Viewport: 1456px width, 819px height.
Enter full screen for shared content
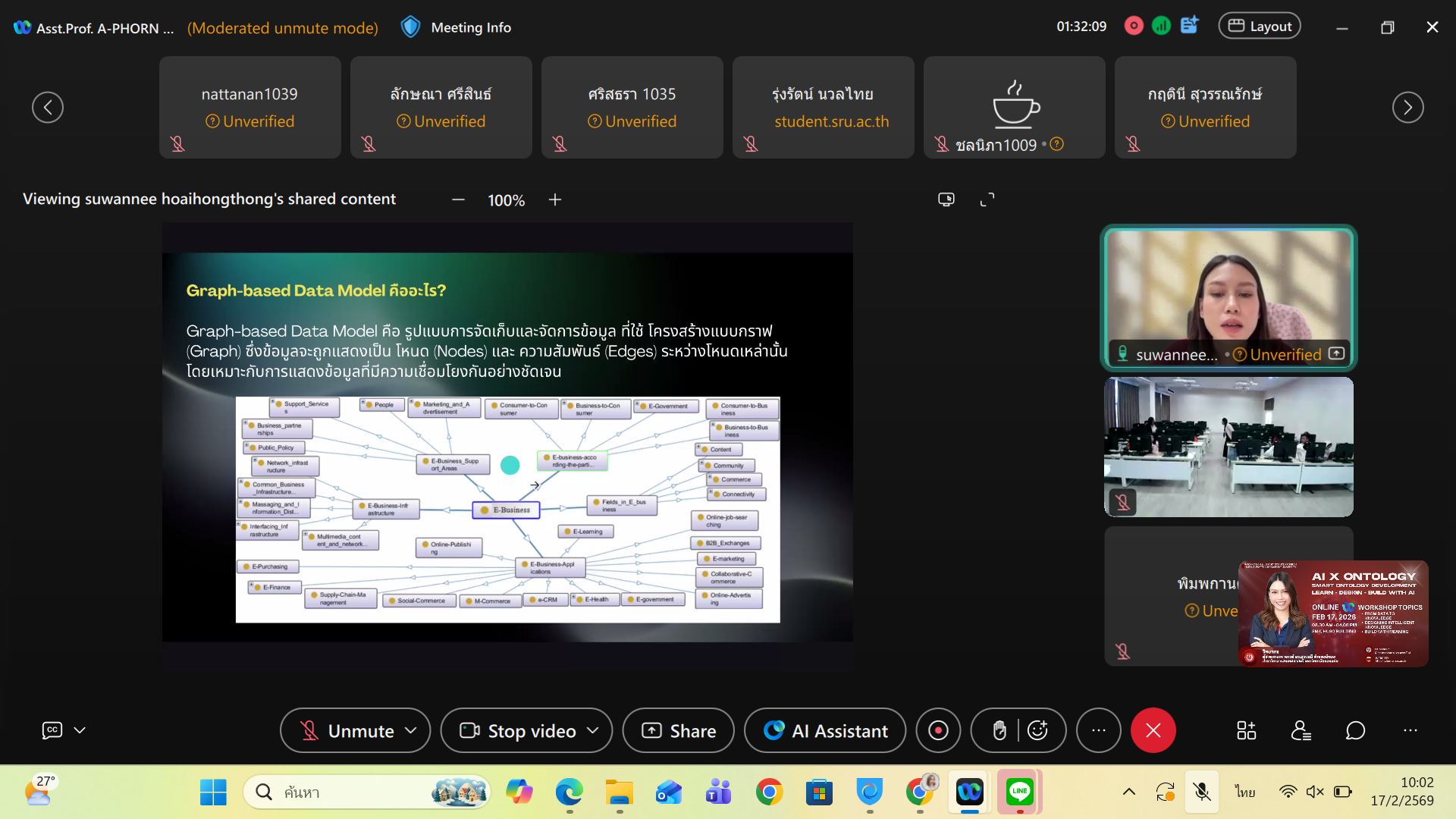coord(987,199)
